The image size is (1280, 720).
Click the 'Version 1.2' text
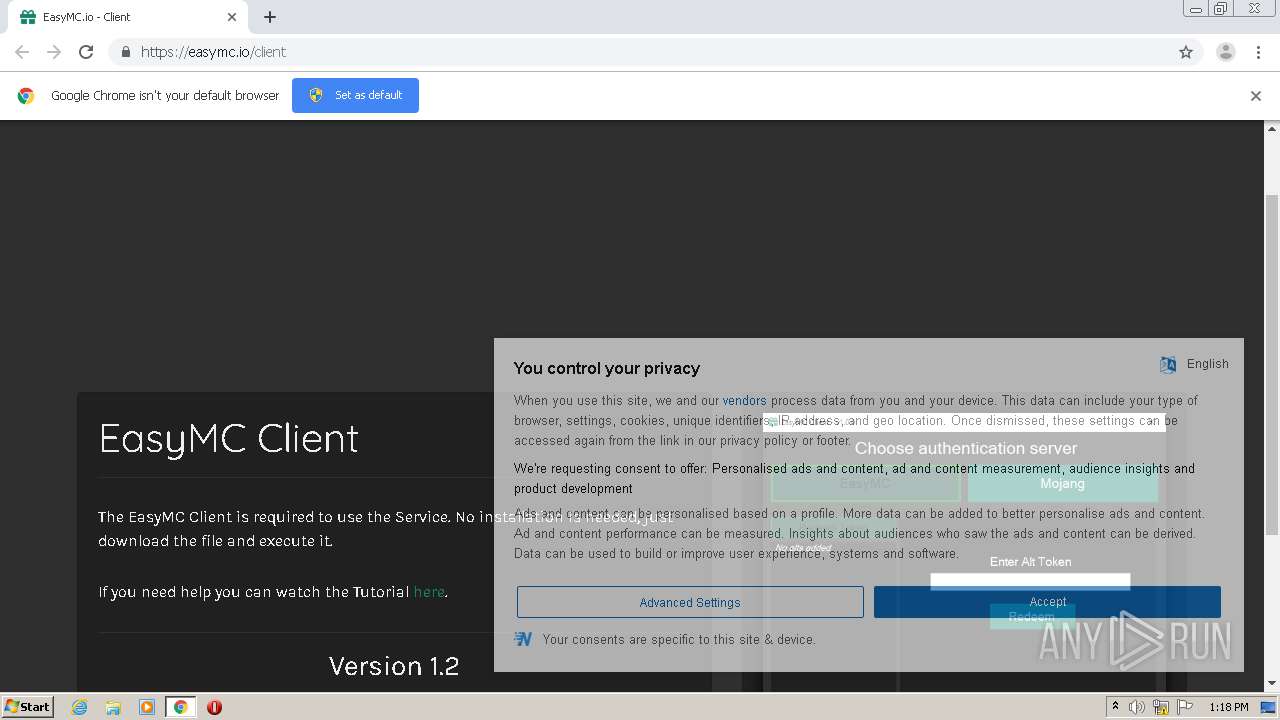[x=394, y=666]
